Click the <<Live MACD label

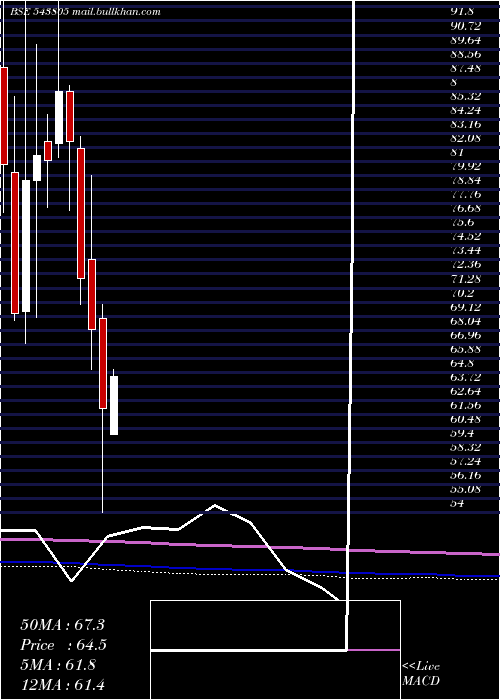pos(421,673)
